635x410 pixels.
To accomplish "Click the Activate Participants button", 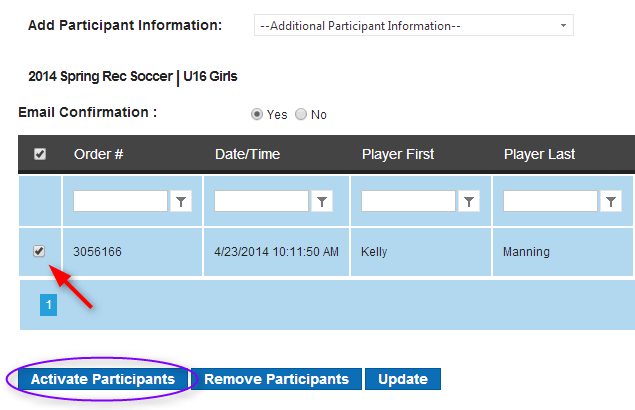I will tap(103, 379).
